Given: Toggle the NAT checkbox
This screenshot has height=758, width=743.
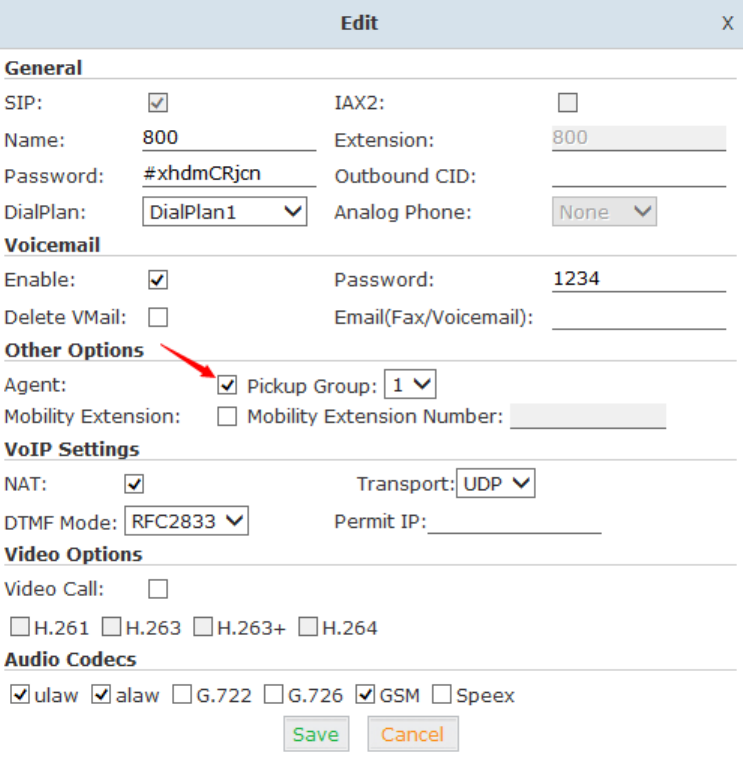Looking at the screenshot, I should (134, 484).
